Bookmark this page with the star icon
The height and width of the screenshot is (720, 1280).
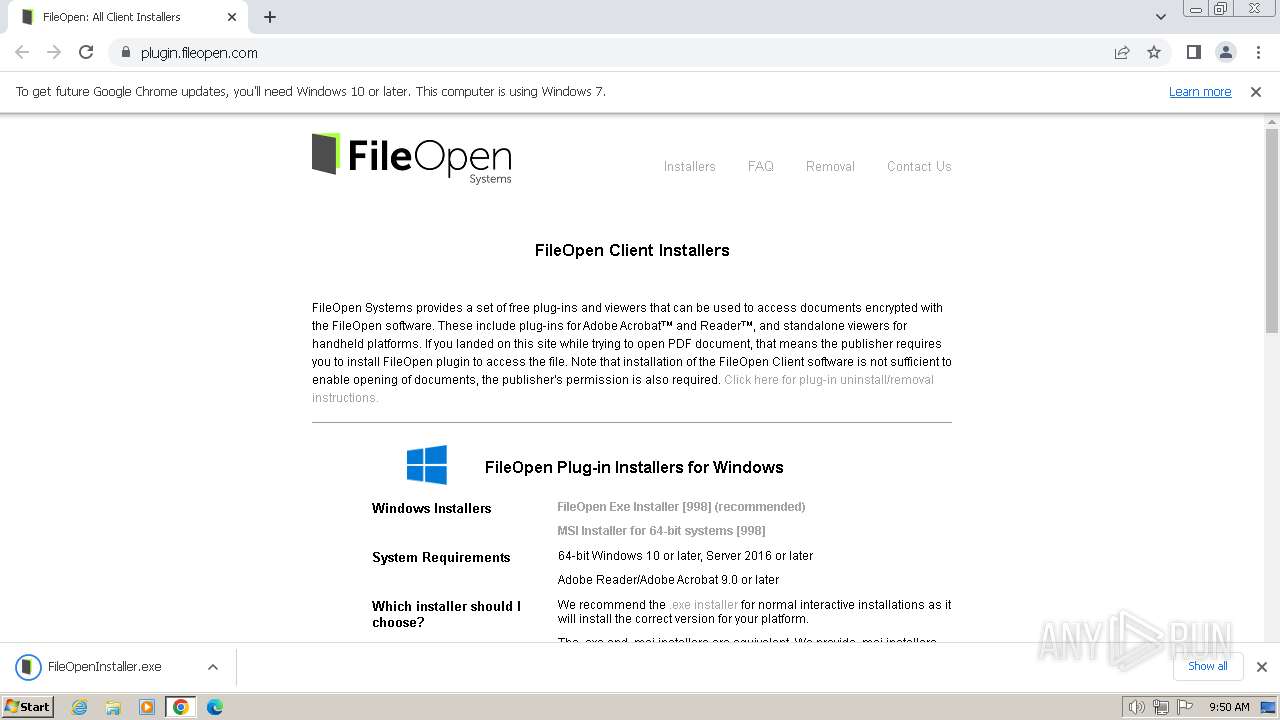[1154, 53]
